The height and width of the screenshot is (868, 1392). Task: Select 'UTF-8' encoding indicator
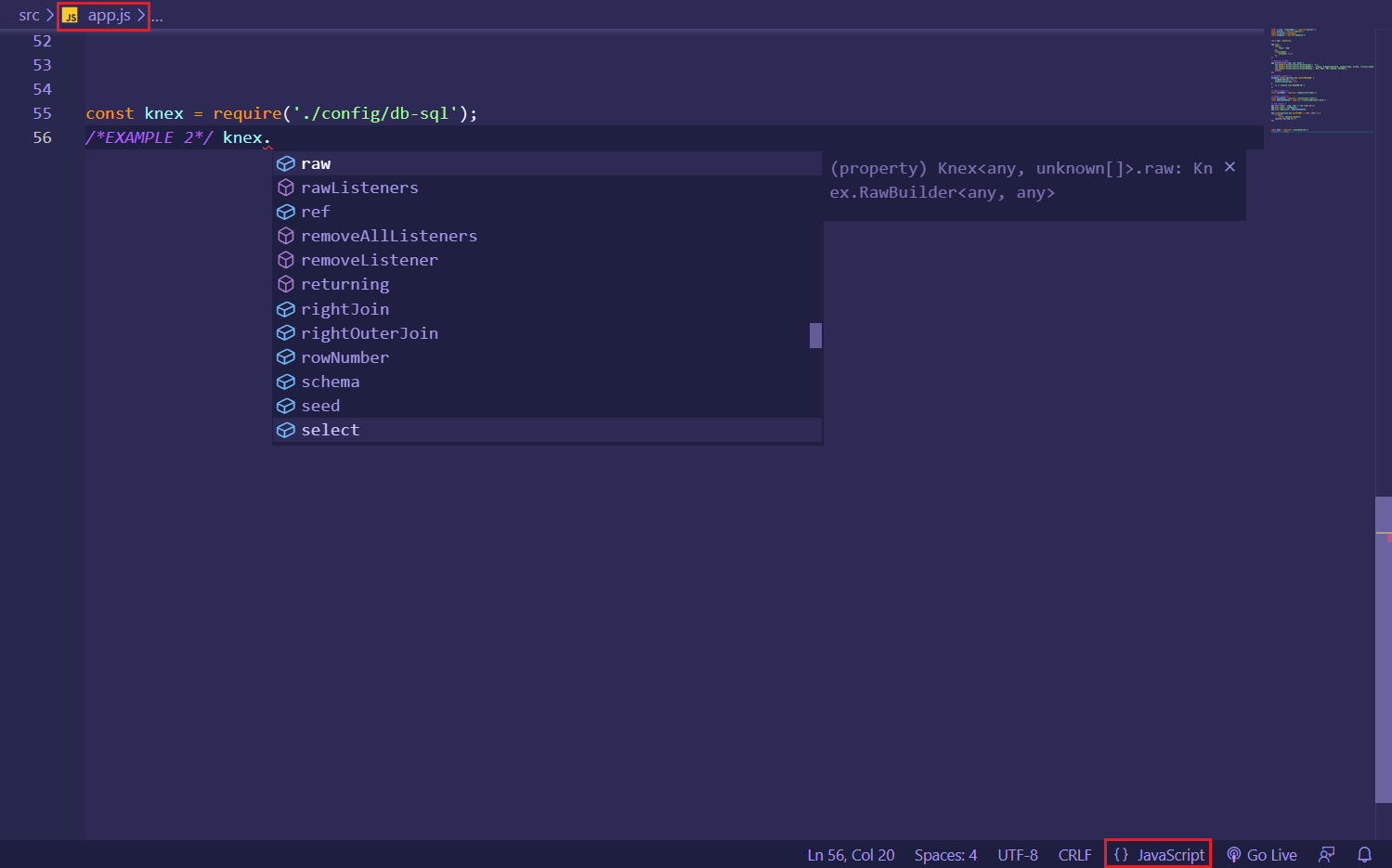point(1018,854)
